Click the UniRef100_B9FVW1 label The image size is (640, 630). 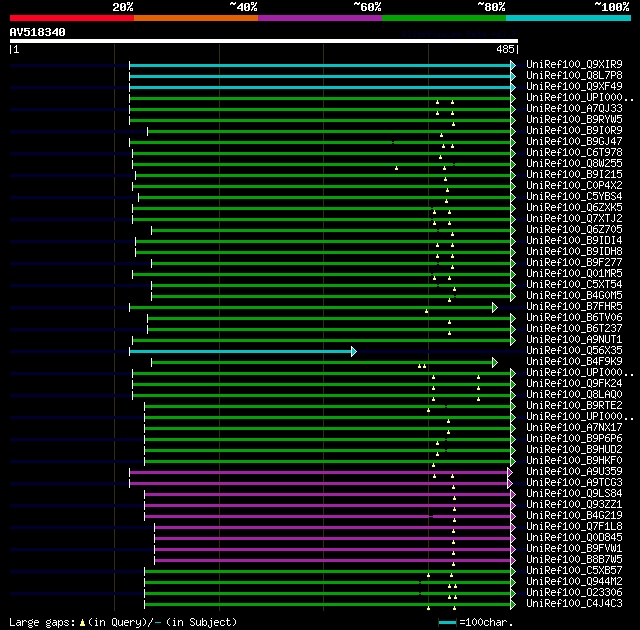(x=574, y=549)
